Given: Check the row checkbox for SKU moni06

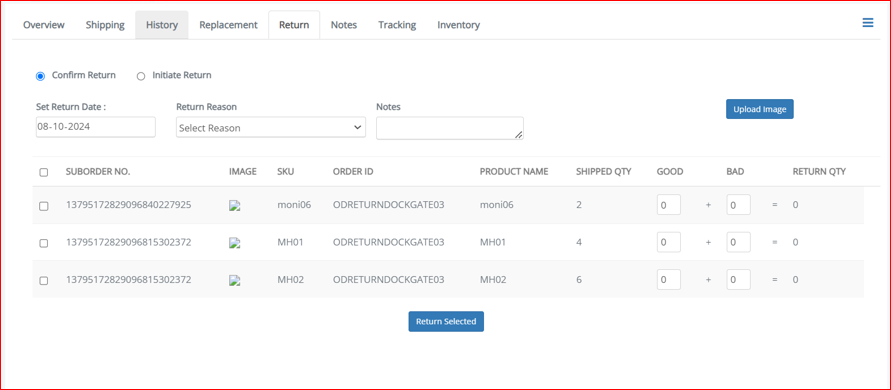Looking at the screenshot, I should point(44,206).
